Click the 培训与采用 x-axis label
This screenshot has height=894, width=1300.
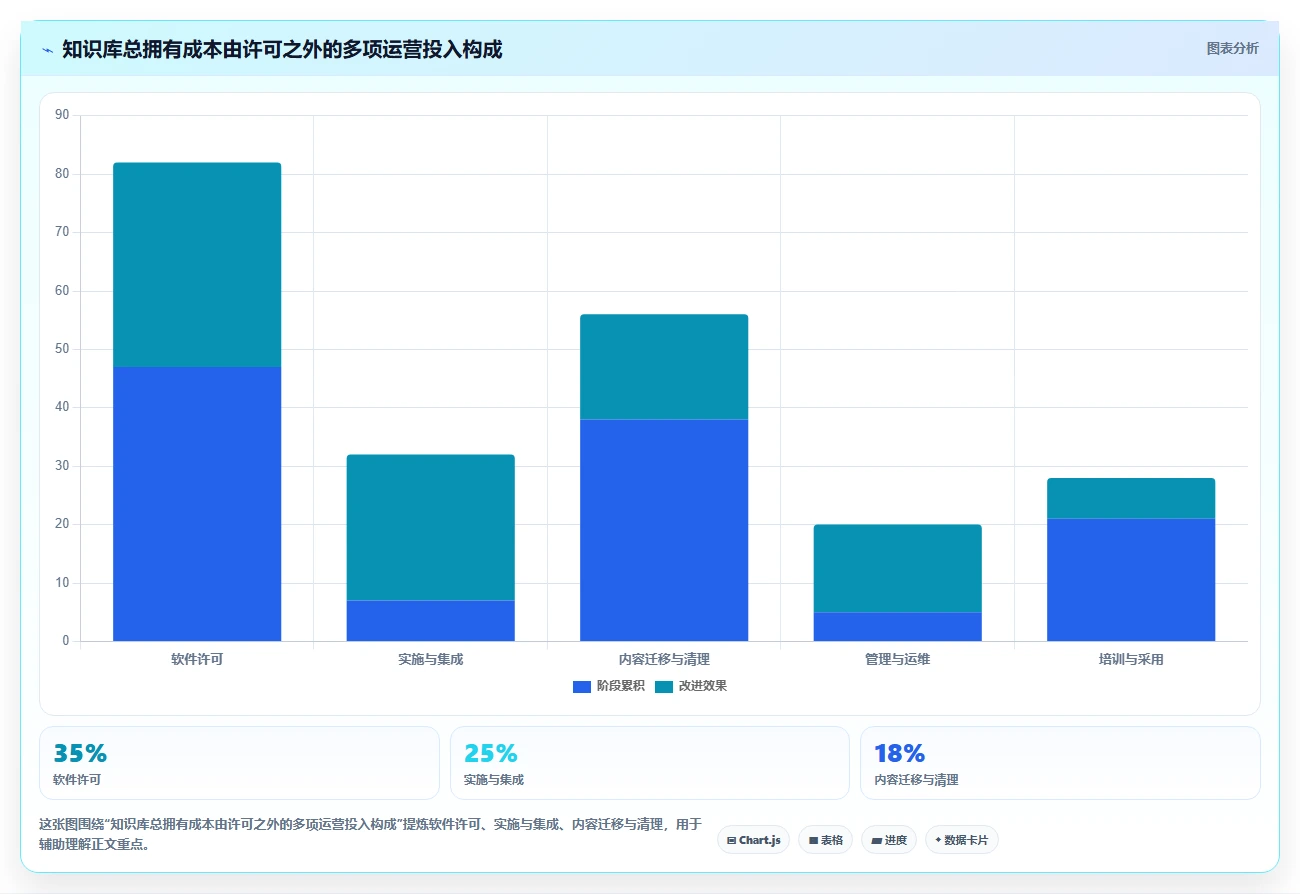click(1131, 660)
